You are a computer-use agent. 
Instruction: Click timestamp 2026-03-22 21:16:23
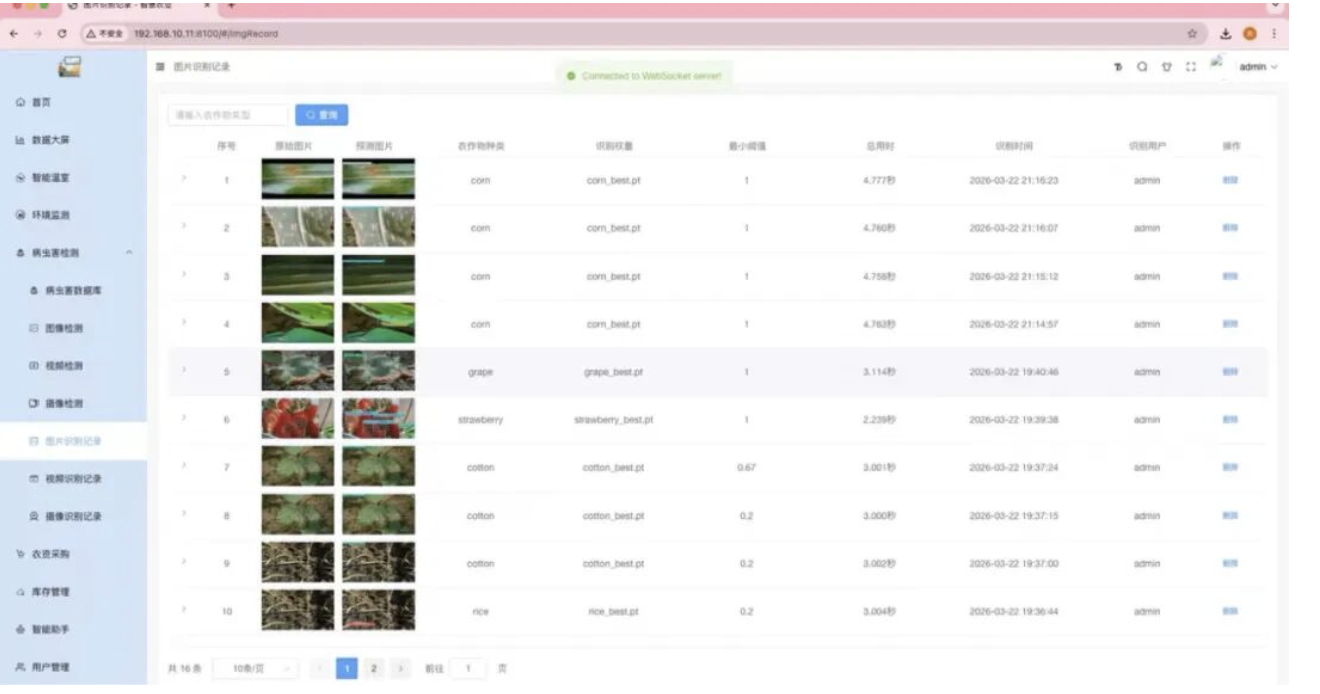coord(1013,180)
